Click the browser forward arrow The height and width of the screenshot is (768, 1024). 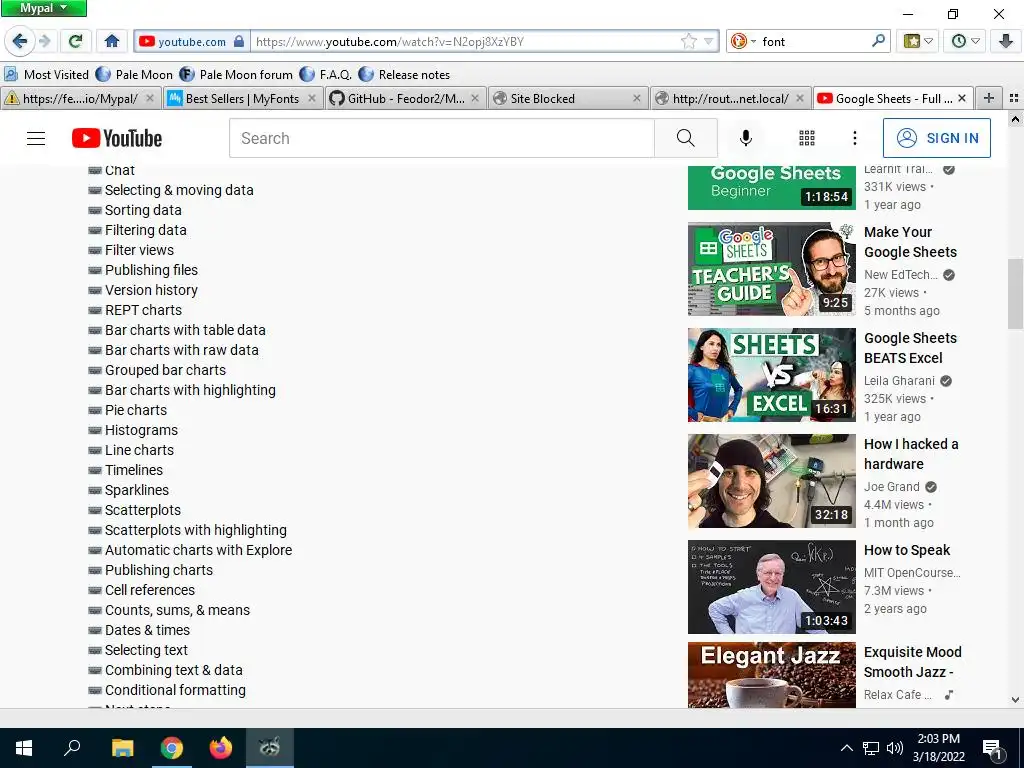click(x=45, y=42)
